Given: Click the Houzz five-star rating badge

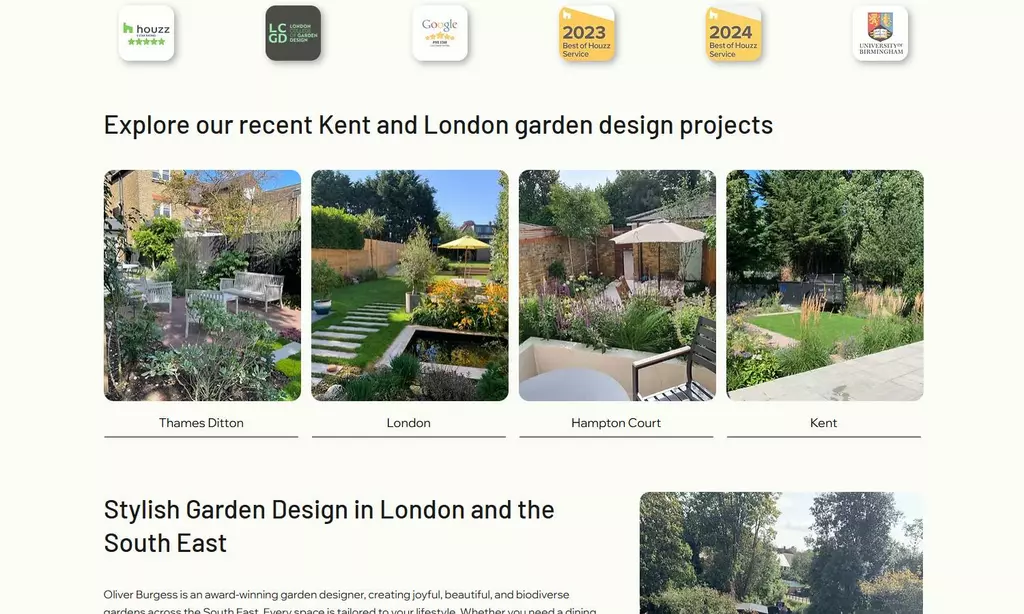Looking at the screenshot, I should [x=146, y=33].
